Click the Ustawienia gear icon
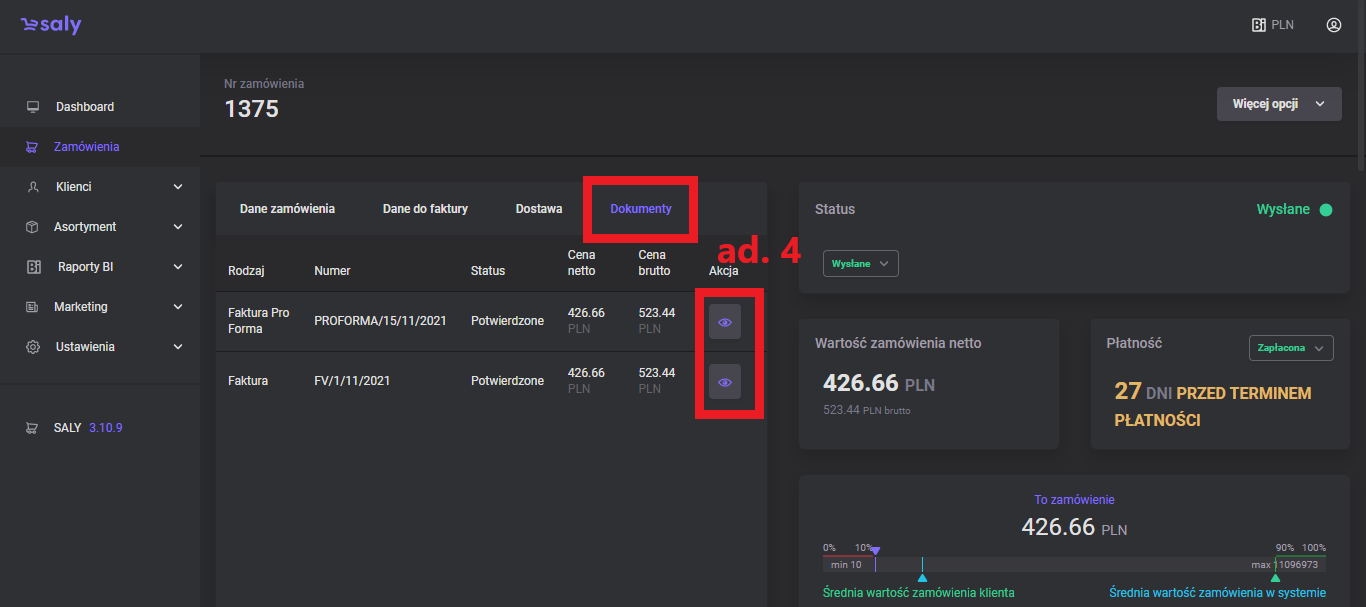The image size is (1366, 607). [33, 347]
